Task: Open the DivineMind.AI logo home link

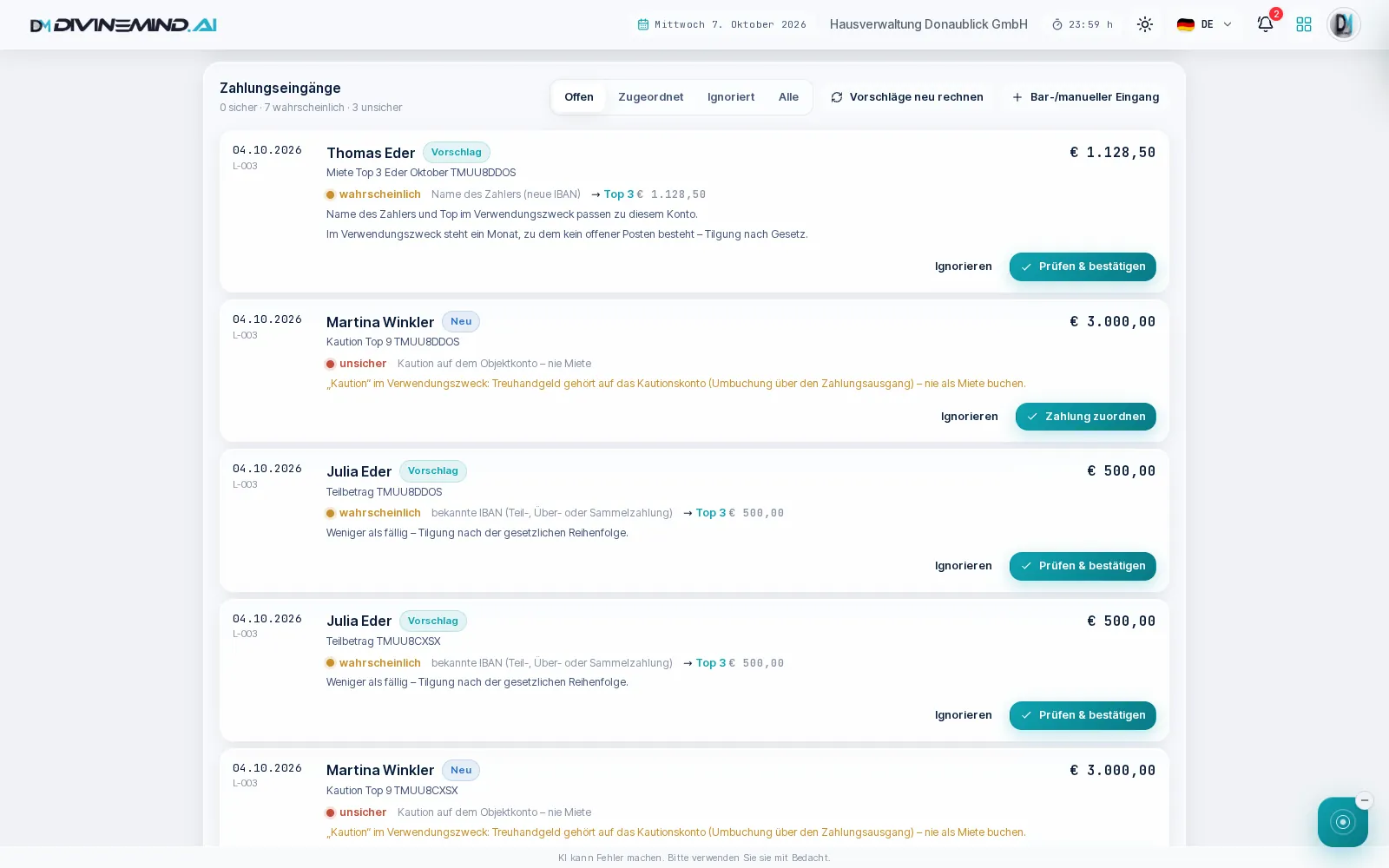Action: point(123,25)
